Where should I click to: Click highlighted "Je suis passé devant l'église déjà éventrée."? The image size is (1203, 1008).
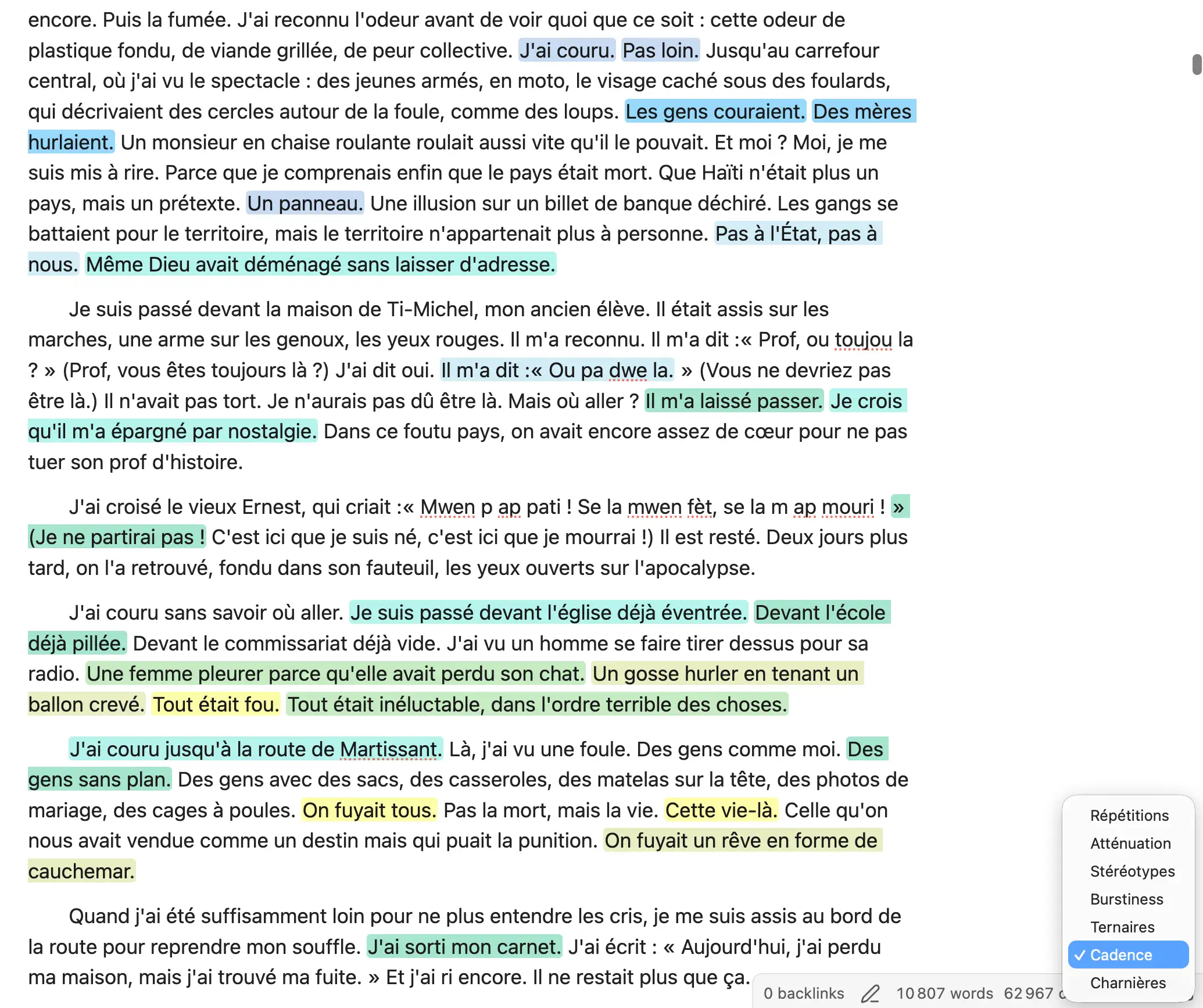click(548, 613)
